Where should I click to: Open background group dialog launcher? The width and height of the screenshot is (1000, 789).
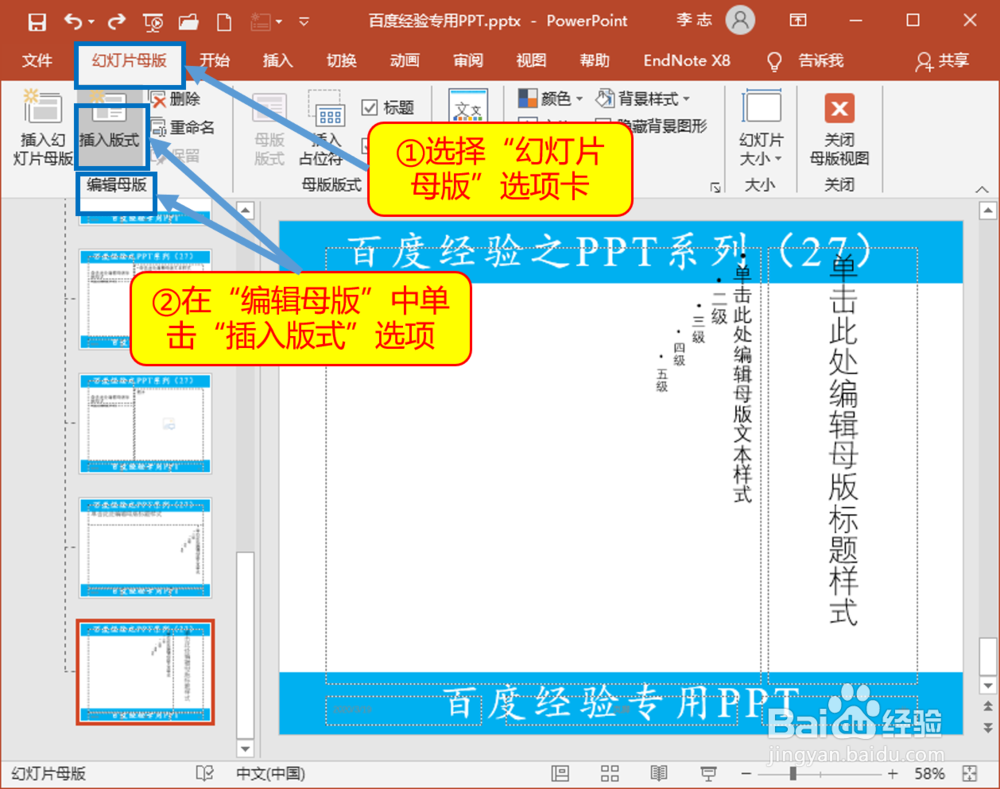pyautogui.click(x=715, y=187)
